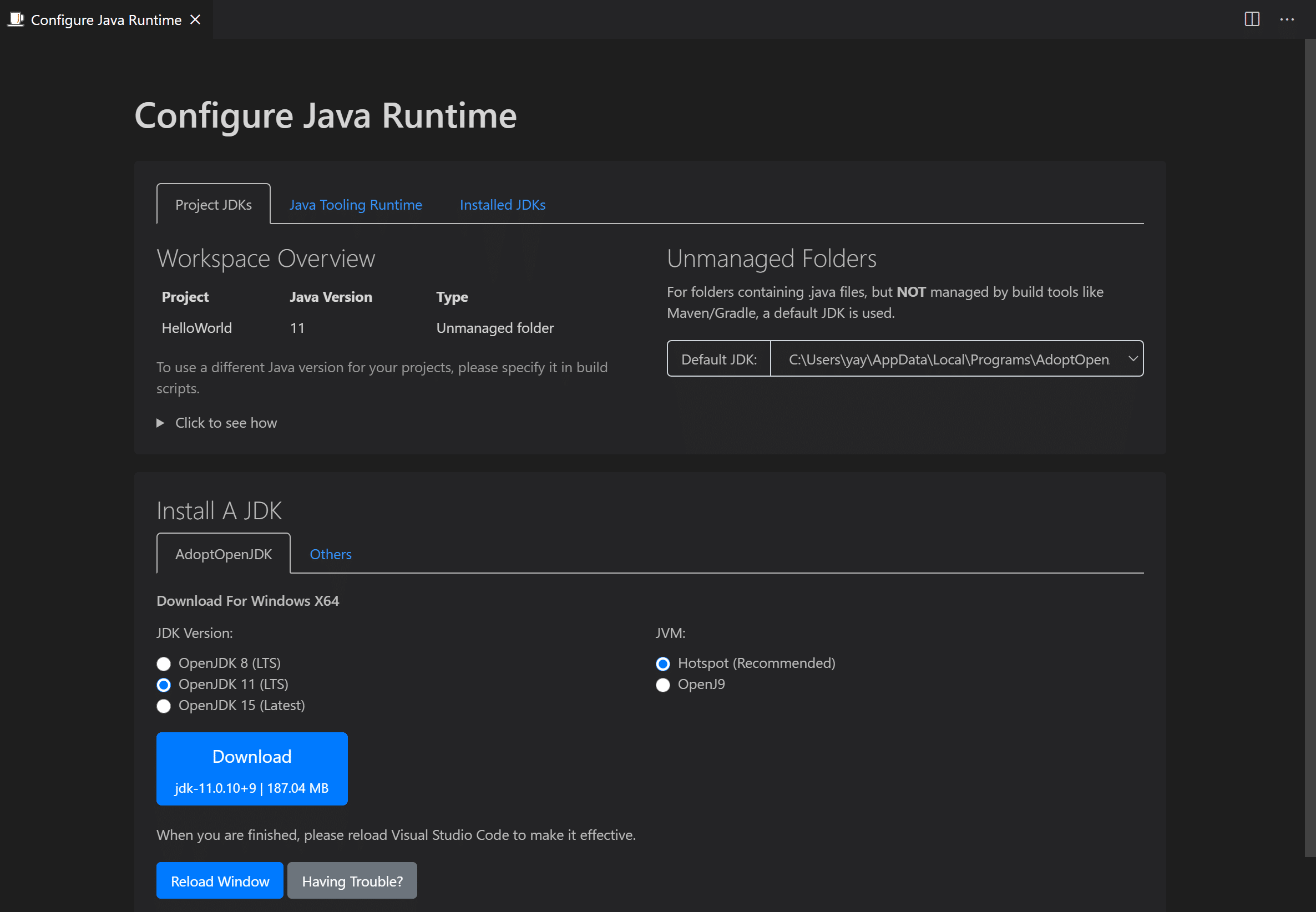
Task: Open the Default JDK path dropdown
Action: (956, 359)
